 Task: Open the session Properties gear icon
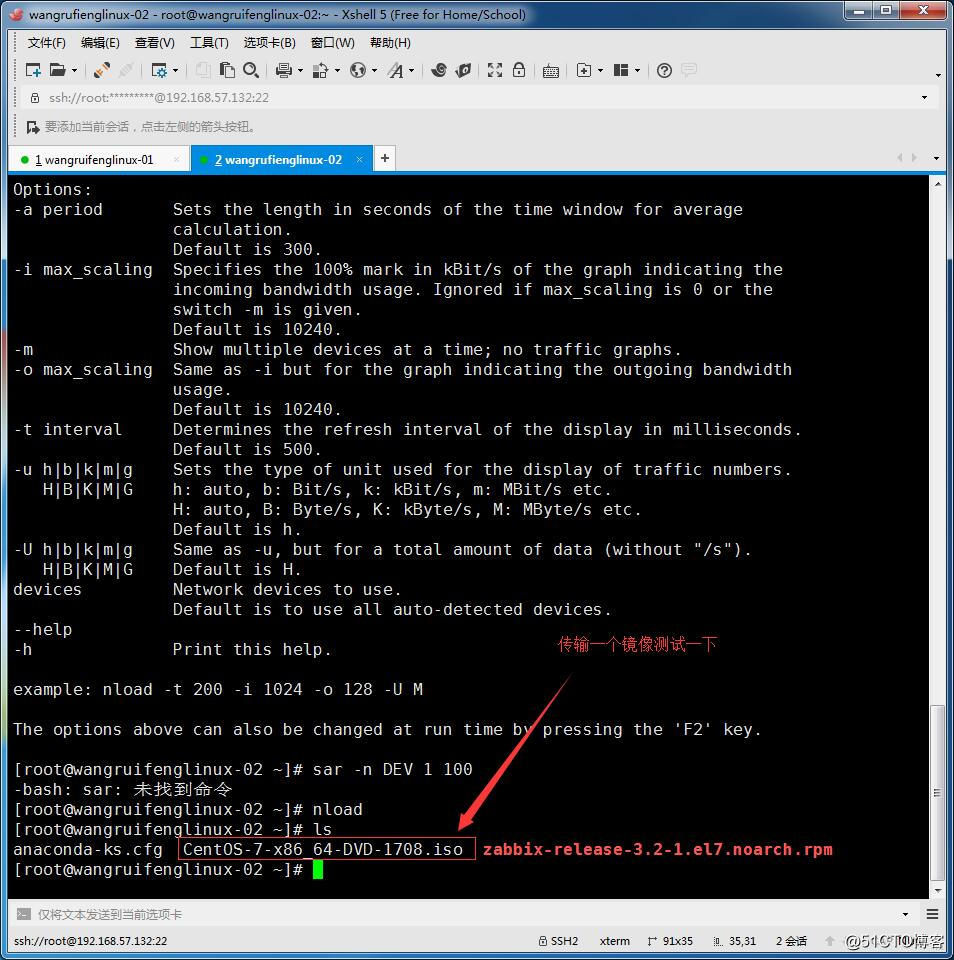click(x=159, y=70)
